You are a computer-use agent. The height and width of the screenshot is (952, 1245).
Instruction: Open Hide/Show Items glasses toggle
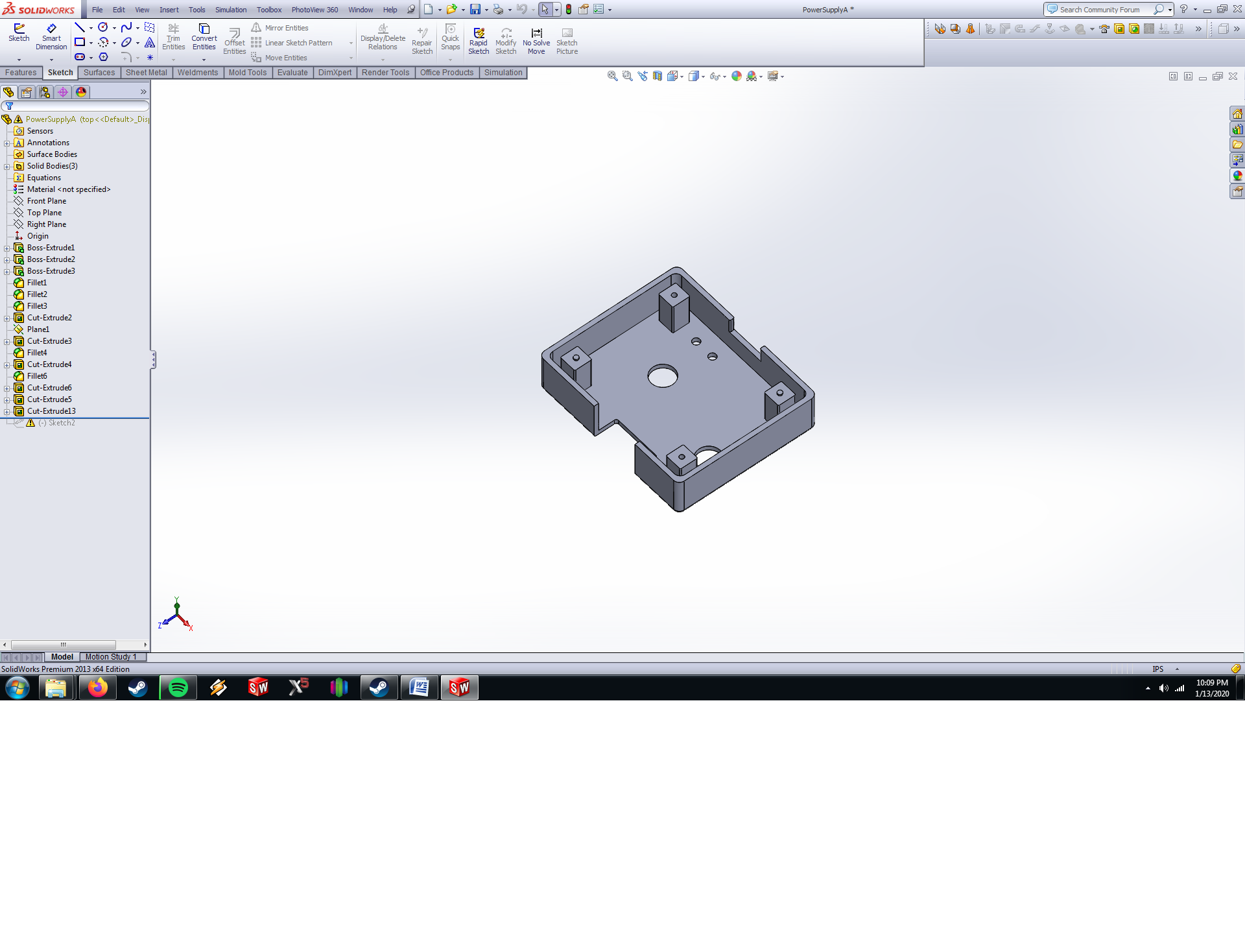pyautogui.click(x=715, y=77)
